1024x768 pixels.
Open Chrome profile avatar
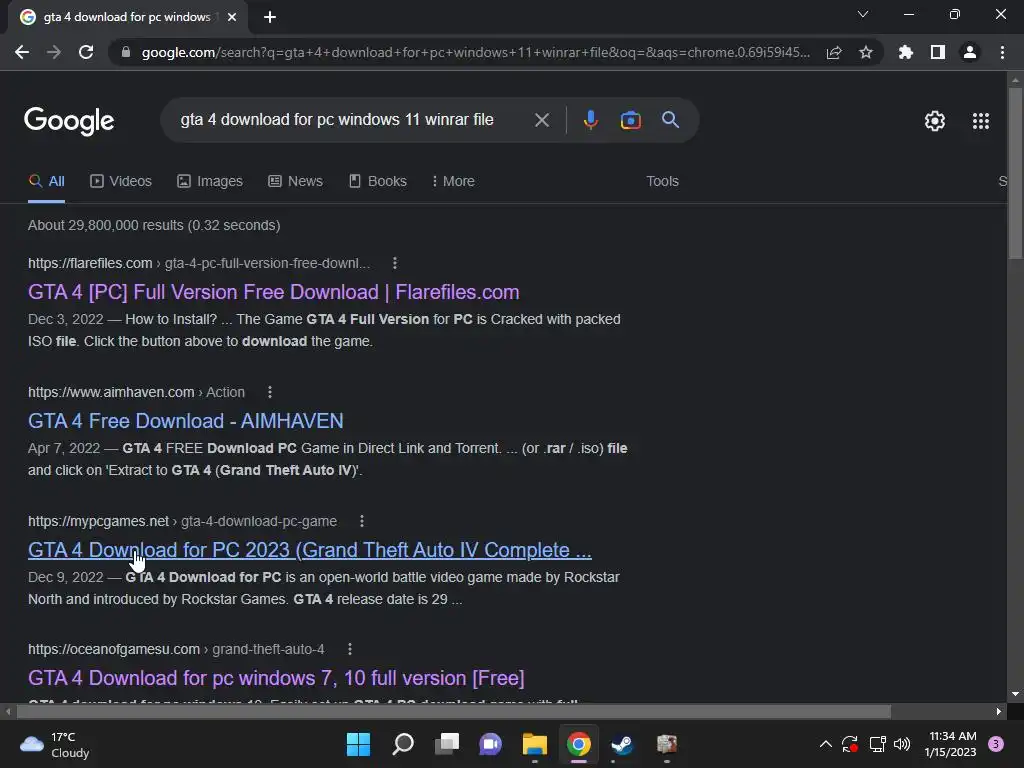[970, 52]
